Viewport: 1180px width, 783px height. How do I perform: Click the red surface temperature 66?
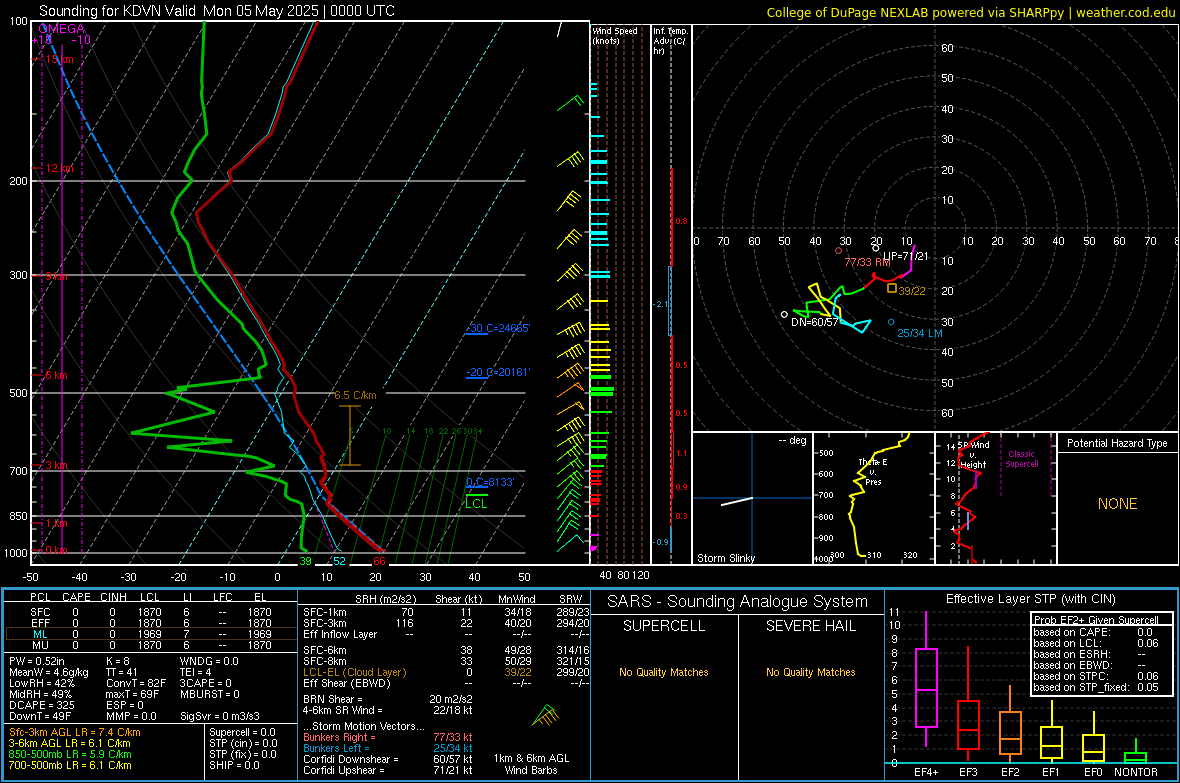379,561
